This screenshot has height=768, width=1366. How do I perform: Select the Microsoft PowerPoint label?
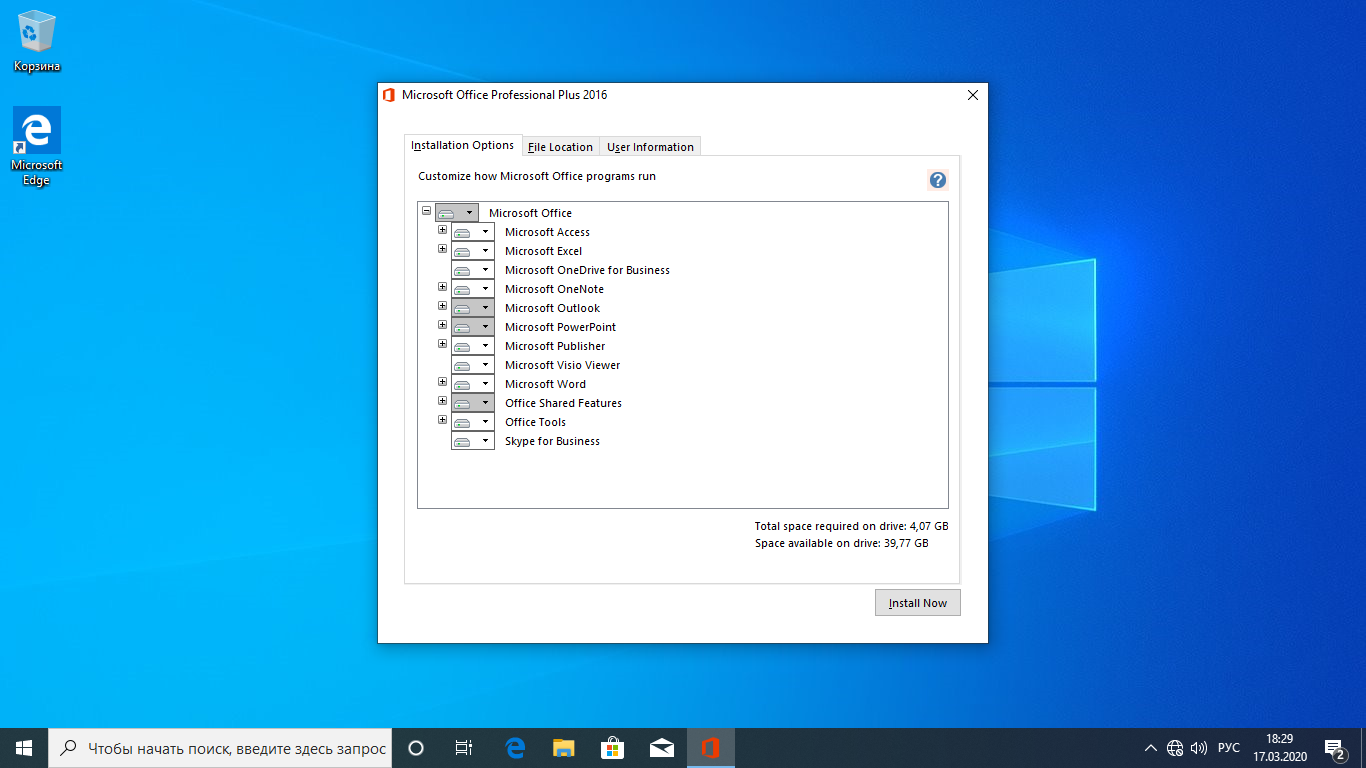(560, 327)
